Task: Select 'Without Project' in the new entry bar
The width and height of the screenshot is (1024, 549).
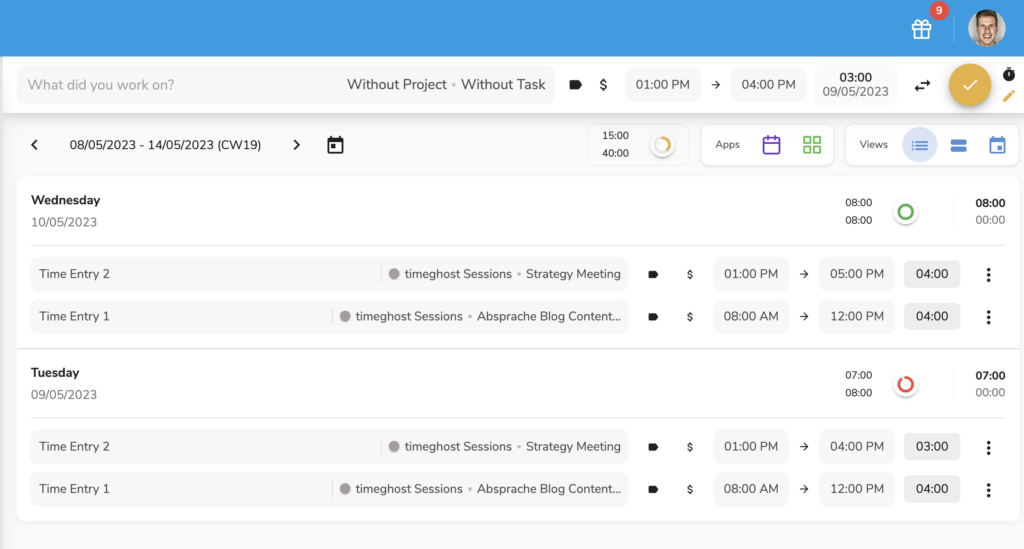Action: click(396, 85)
